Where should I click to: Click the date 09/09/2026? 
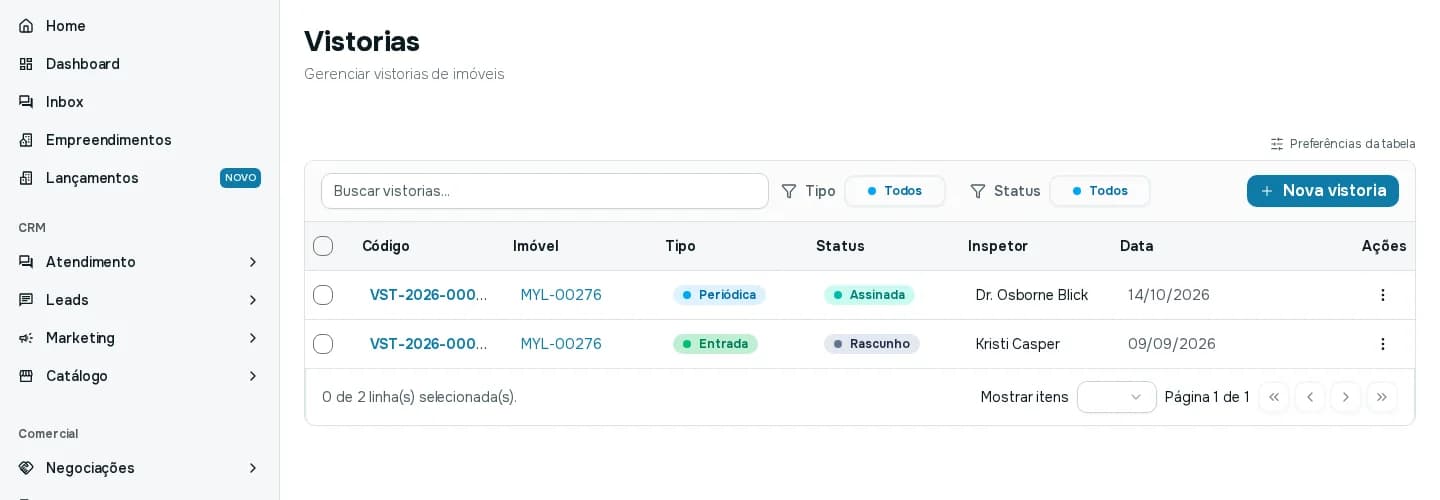(1172, 344)
